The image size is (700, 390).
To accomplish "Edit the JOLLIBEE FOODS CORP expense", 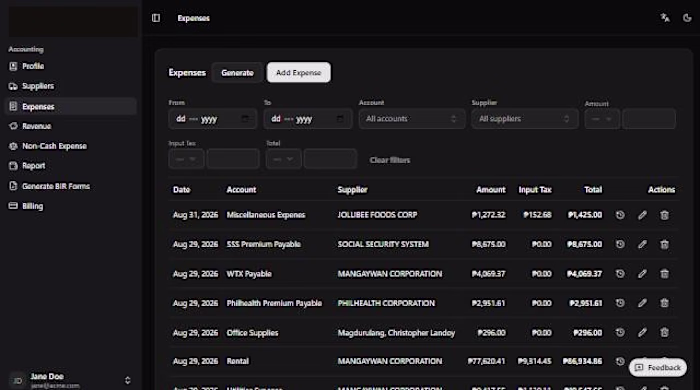I will pos(642,215).
